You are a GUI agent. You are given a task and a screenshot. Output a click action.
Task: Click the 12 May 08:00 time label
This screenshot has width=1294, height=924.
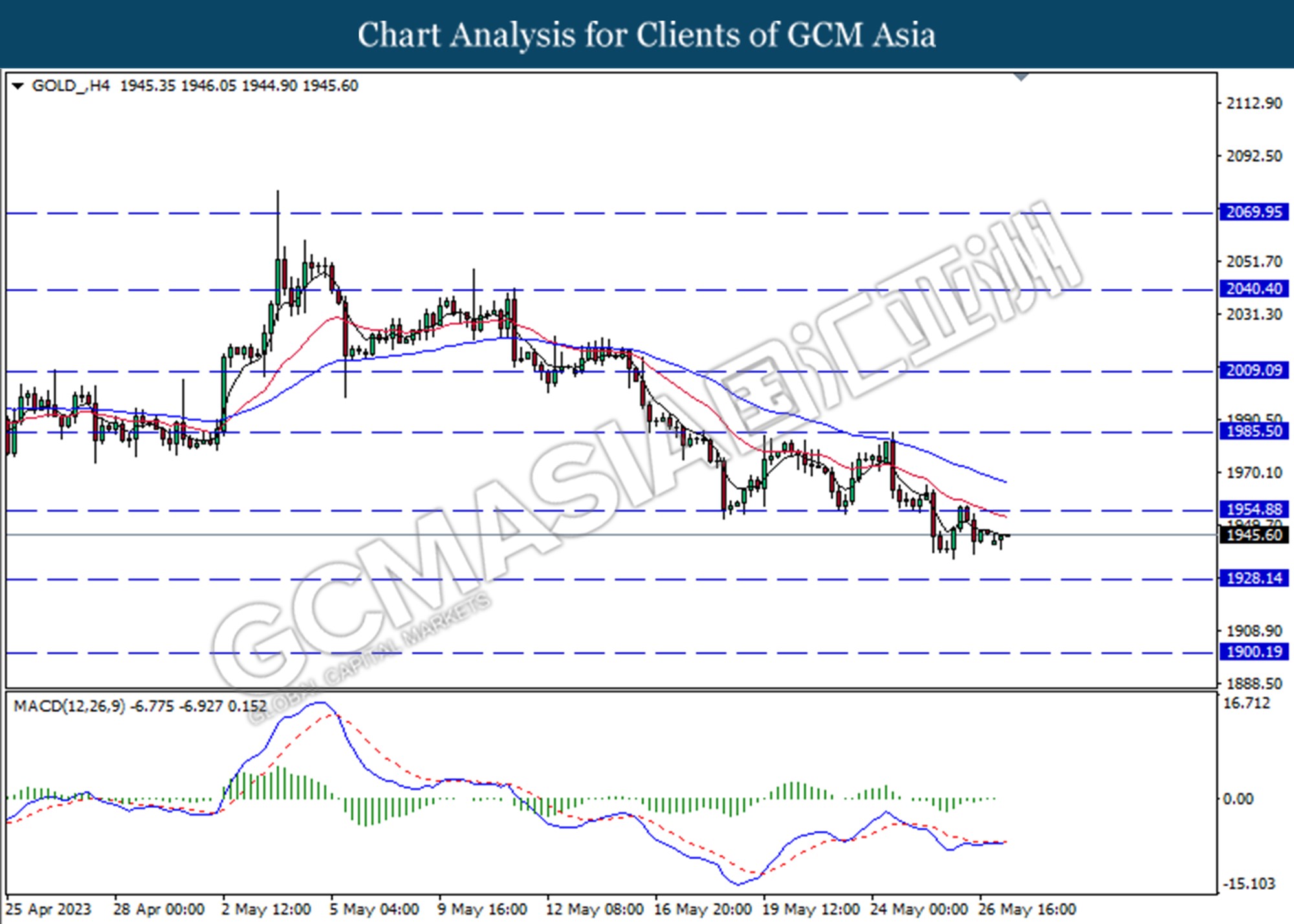(x=595, y=910)
